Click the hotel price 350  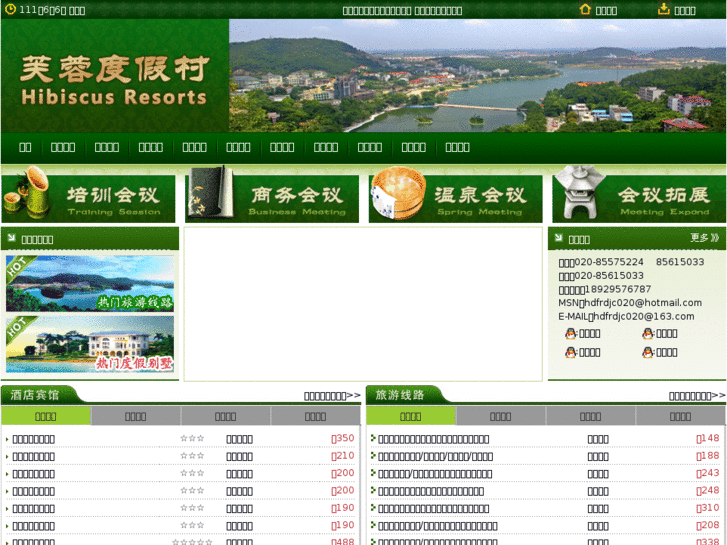tap(343, 438)
